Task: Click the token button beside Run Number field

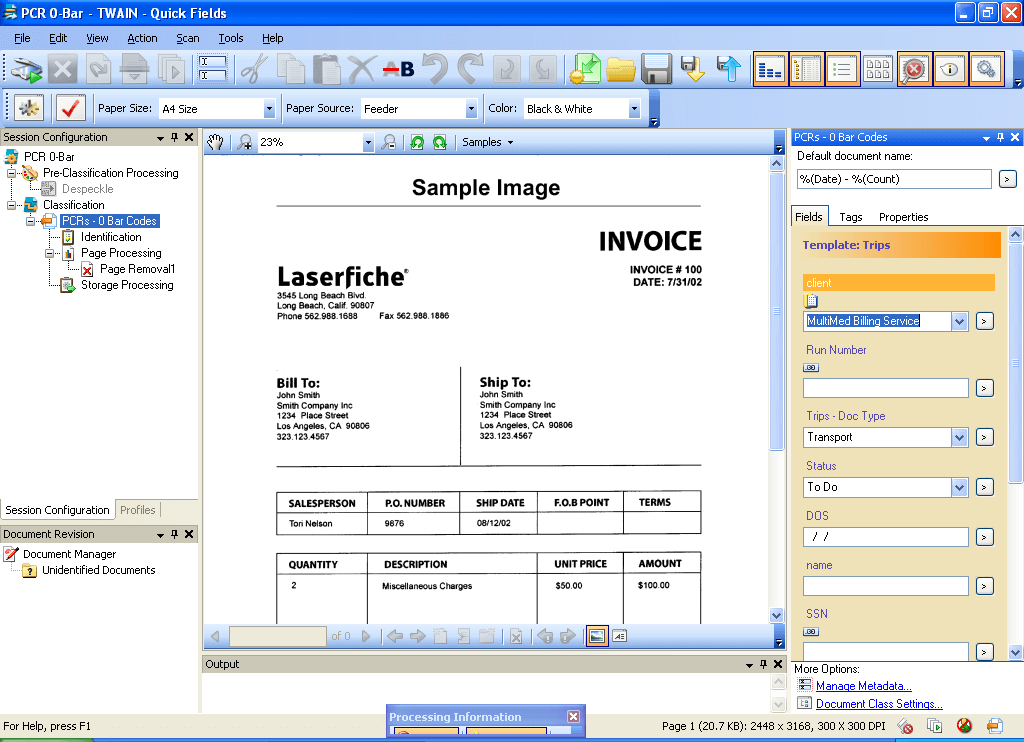Action: (x=985, y=388)
